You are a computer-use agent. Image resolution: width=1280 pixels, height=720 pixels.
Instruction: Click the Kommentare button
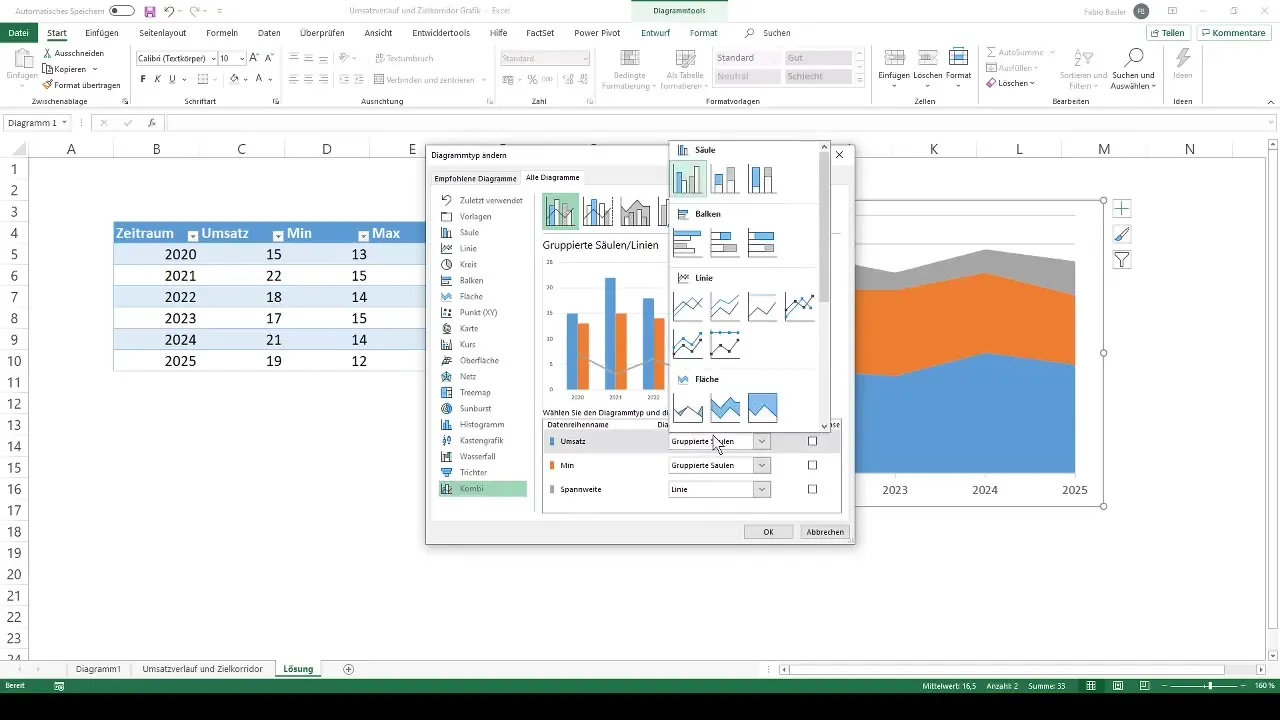click(1234, 33)
